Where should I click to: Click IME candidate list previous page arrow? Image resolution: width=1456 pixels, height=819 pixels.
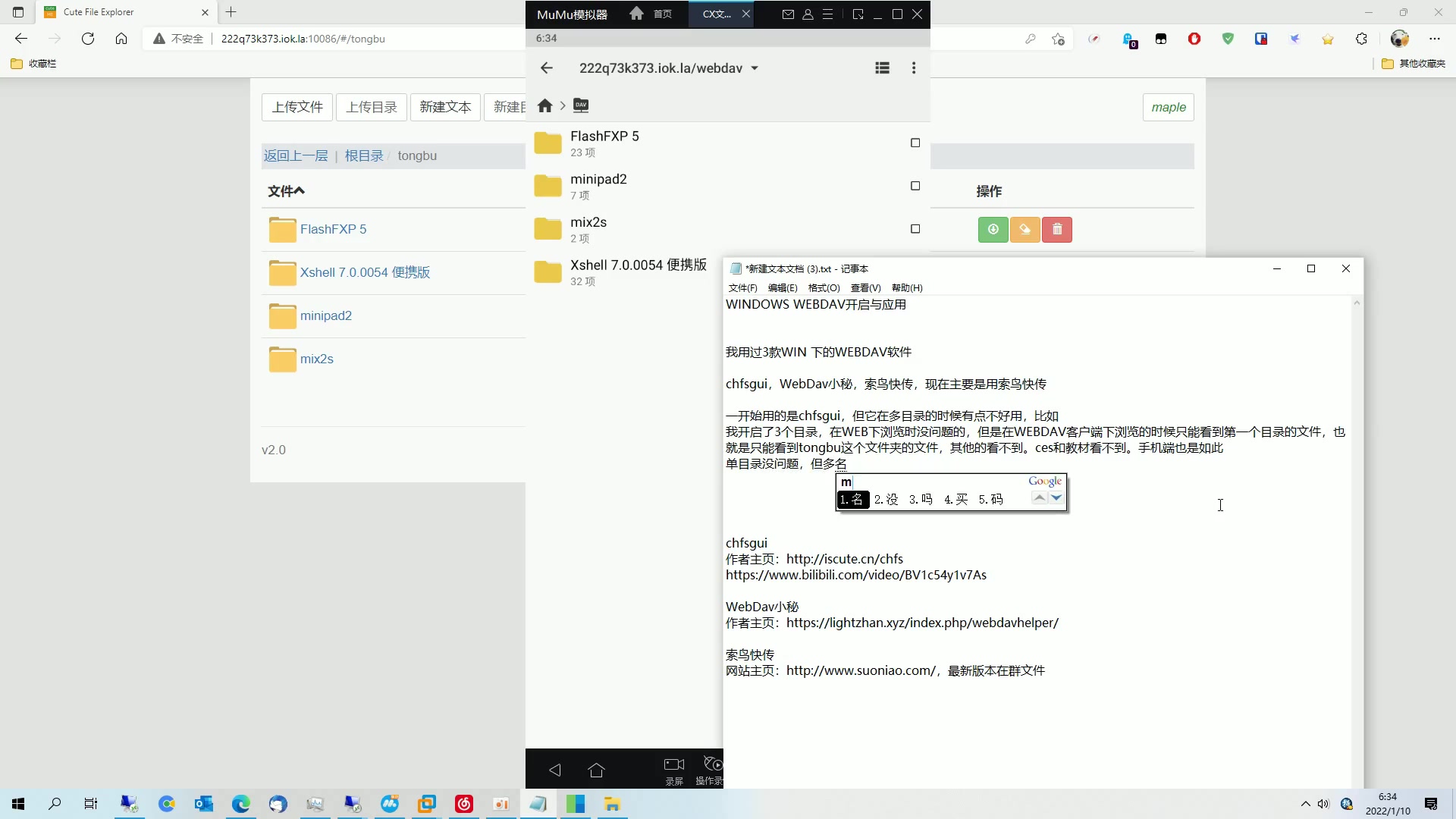tap(1040, 497)
